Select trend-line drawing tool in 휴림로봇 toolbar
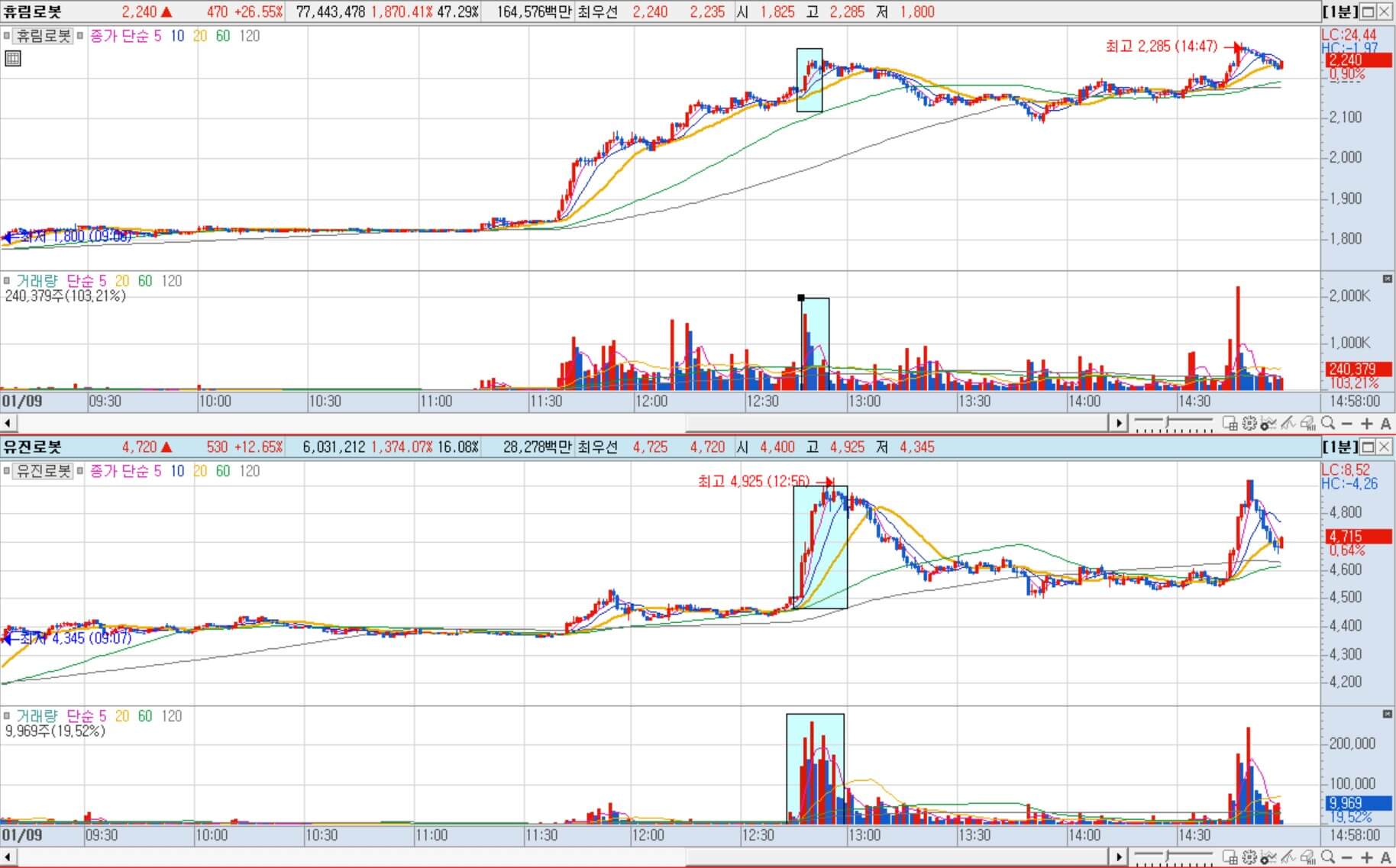 pos(1288,423)
